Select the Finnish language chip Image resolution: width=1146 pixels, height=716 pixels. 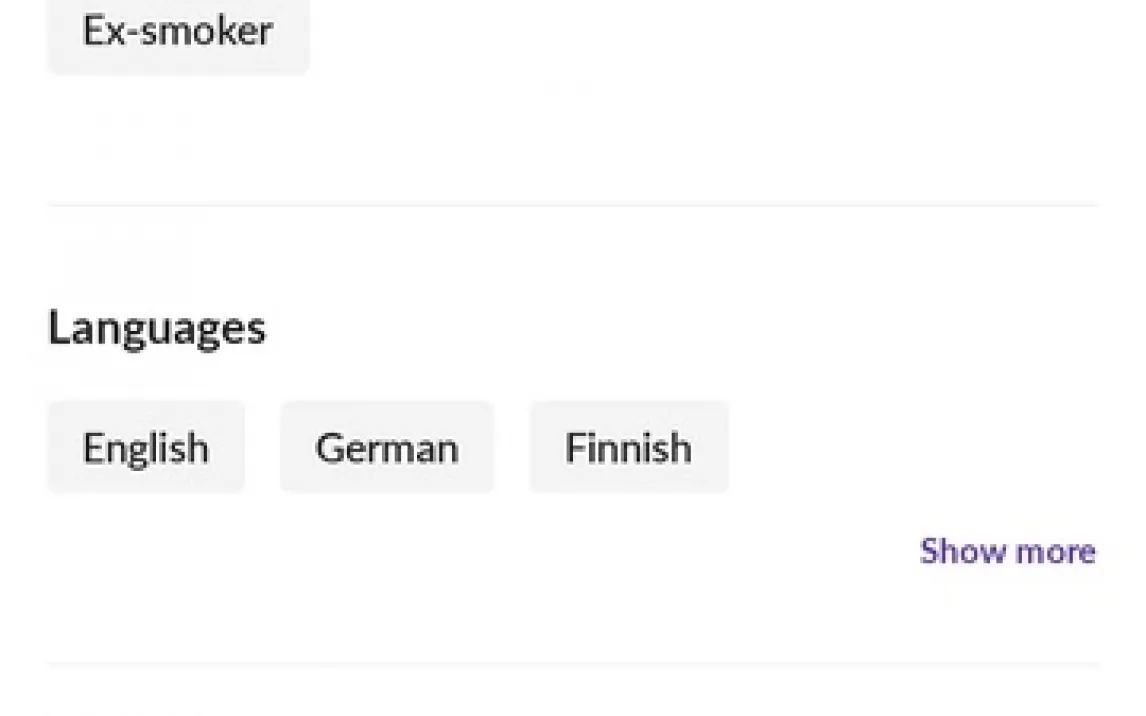pyautogui.click(x=628, y=447)
